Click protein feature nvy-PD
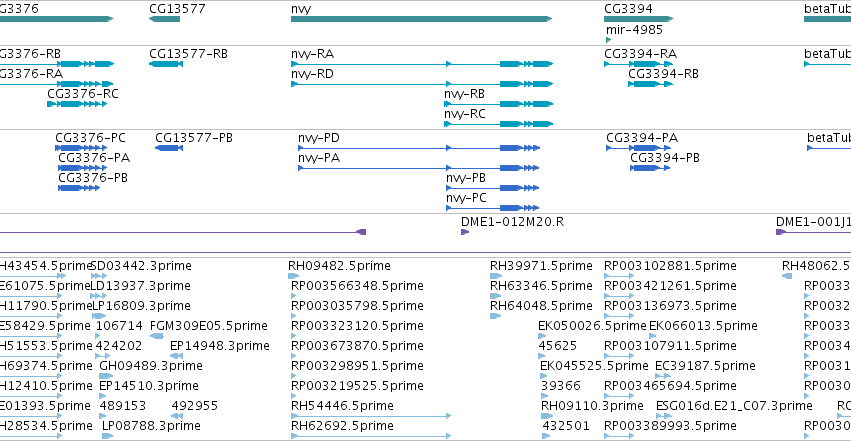 (x=419, y=148)
